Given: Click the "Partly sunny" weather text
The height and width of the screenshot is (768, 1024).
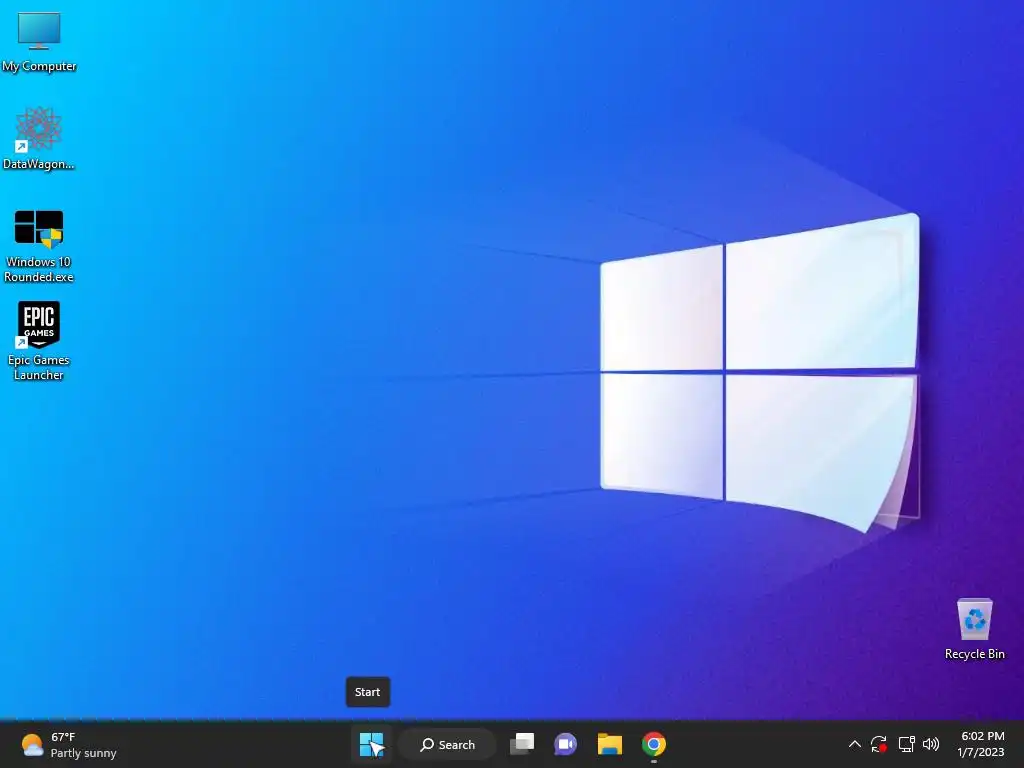Looking at the screenshot, I should [x=84, y=753].
